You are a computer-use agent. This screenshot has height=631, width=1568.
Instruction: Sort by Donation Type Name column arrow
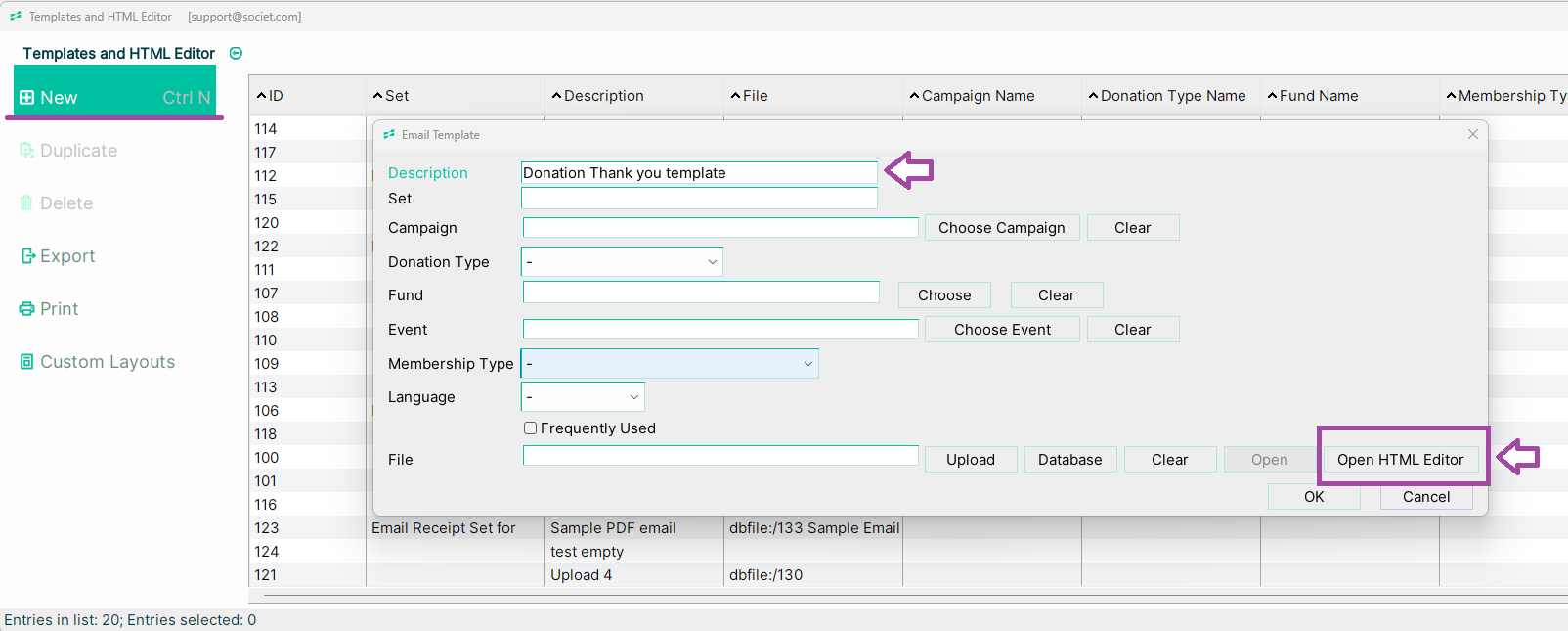pyautogui.click(x=1093, y=96)
